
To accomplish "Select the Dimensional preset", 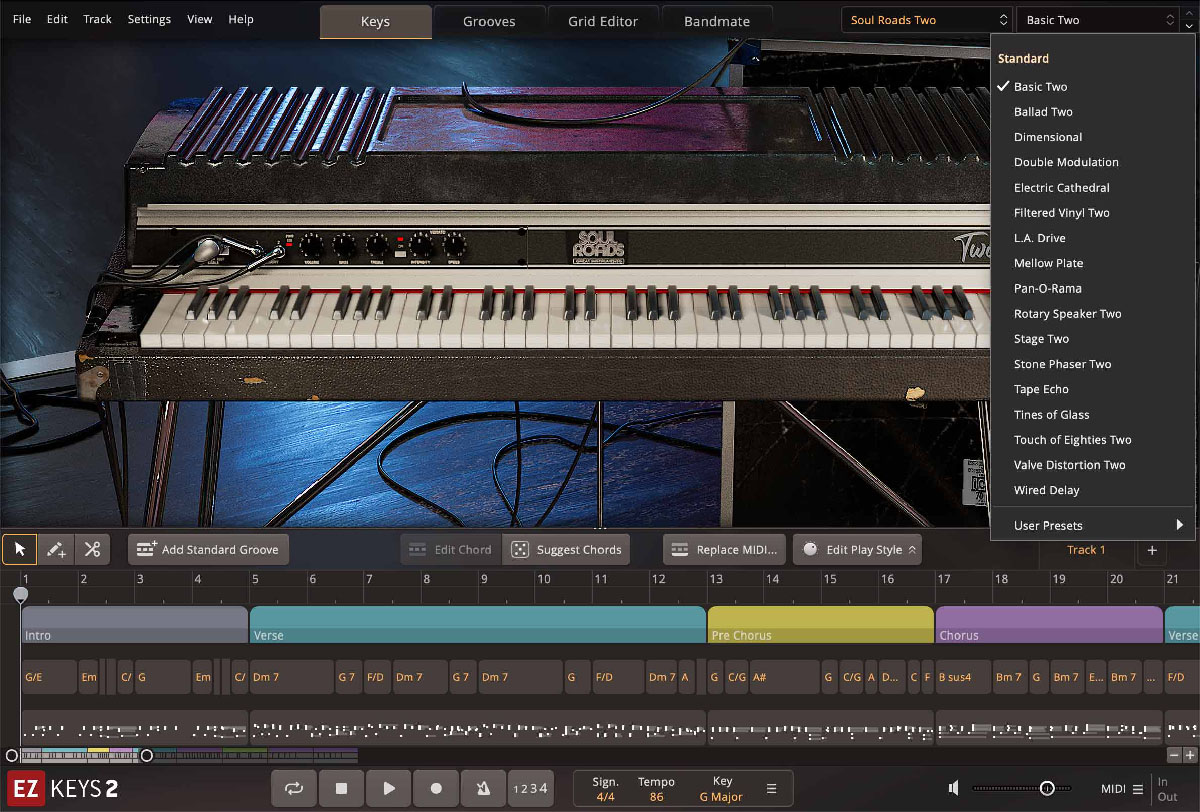I will click(x=1094, y=137).
